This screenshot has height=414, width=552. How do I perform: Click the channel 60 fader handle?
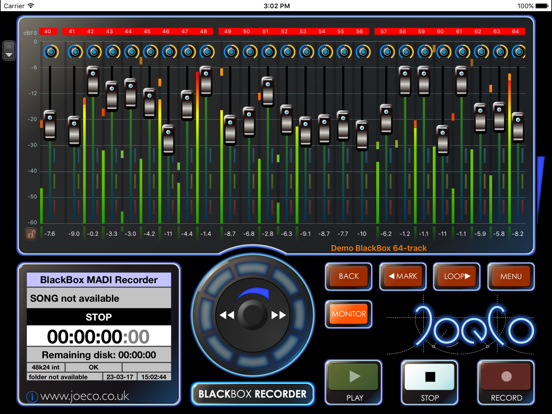(x=443, y=140)
